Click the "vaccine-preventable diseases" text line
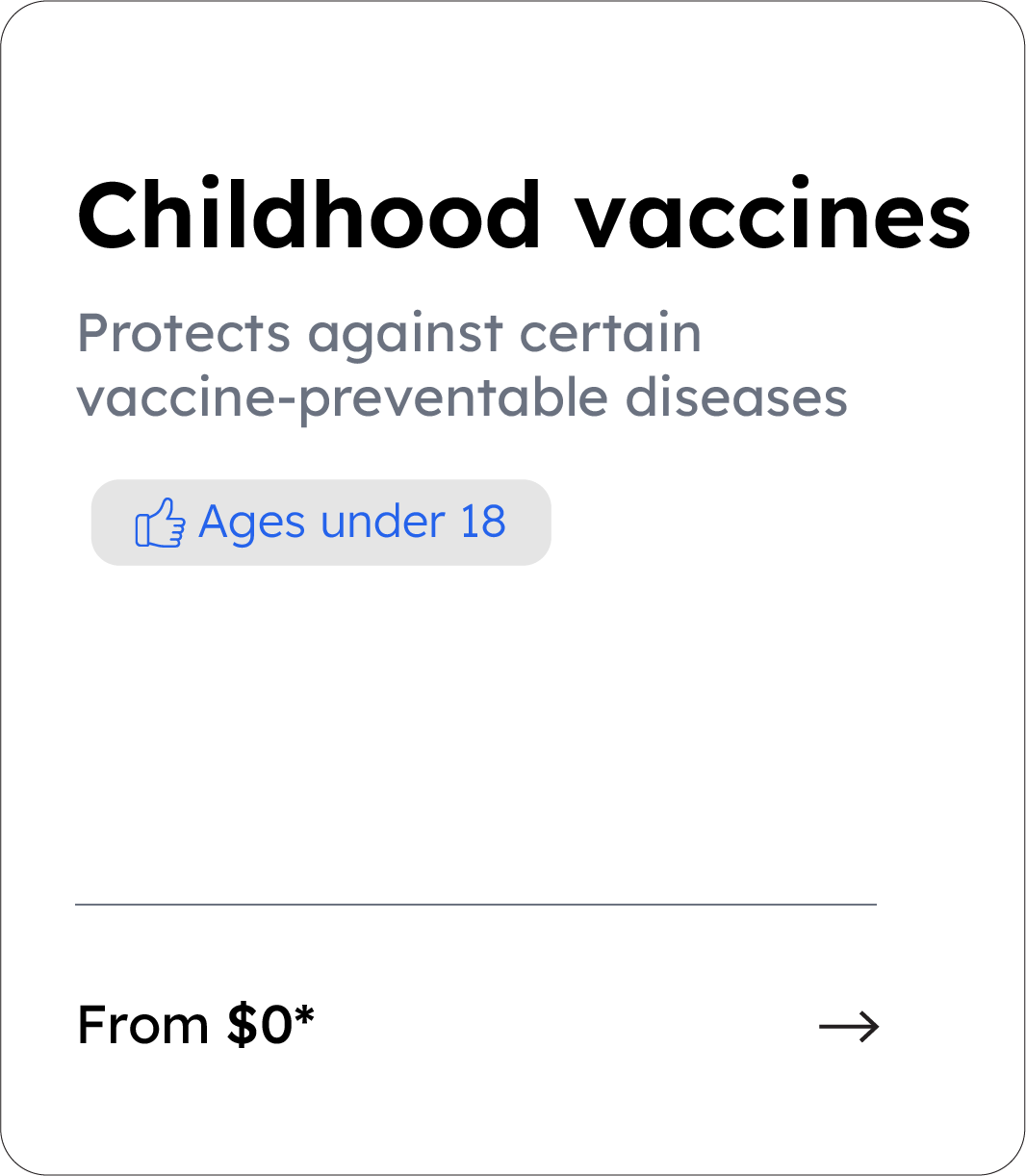Screen dimensions: 1026x1176 coord(462,397)
